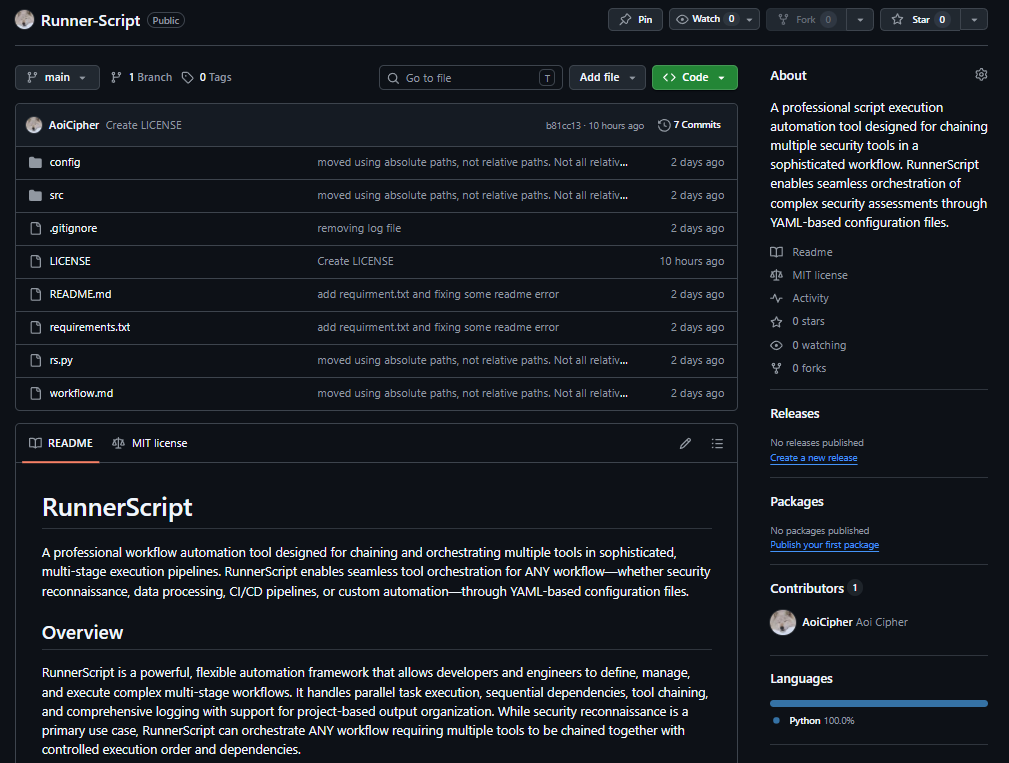Click the src folder icon
1009x763 pixels.
point(35,195)
